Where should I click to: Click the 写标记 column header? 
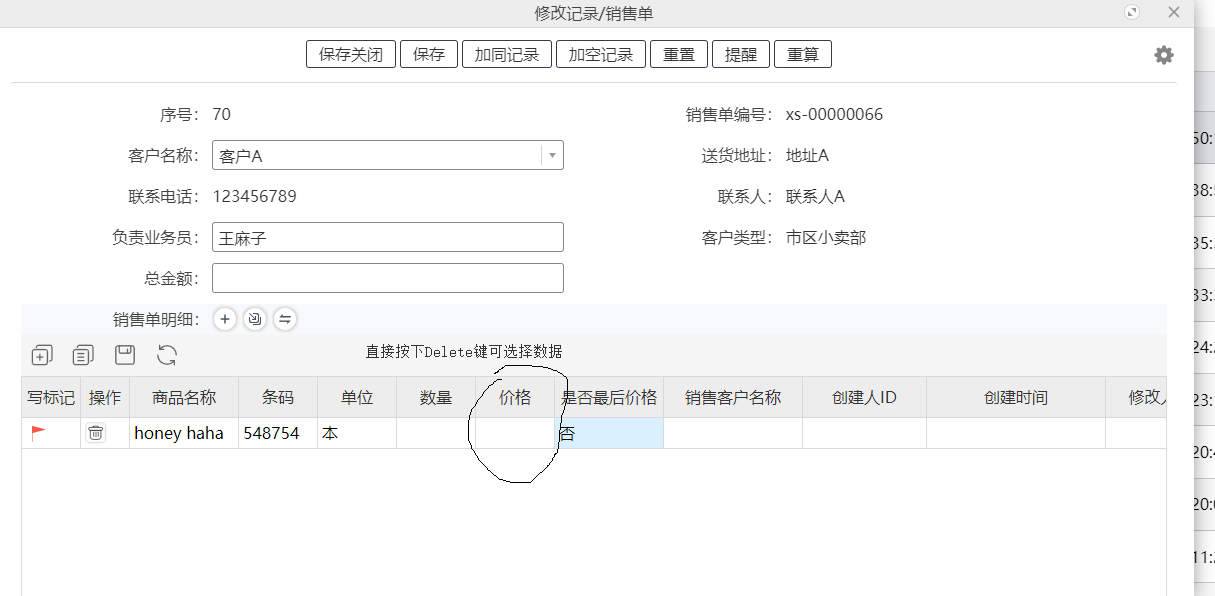coord(51,397)
